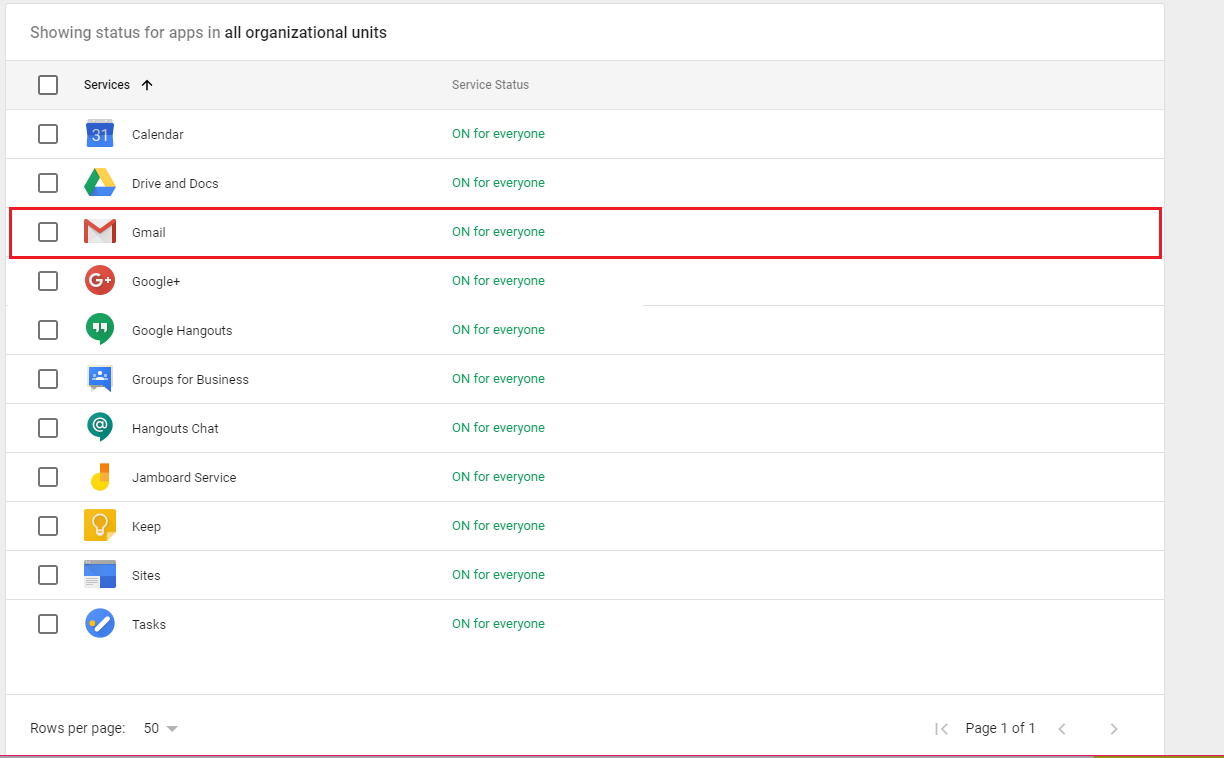
Task: Check the Hangouts Chat checkbox
Action: [48, 428]
